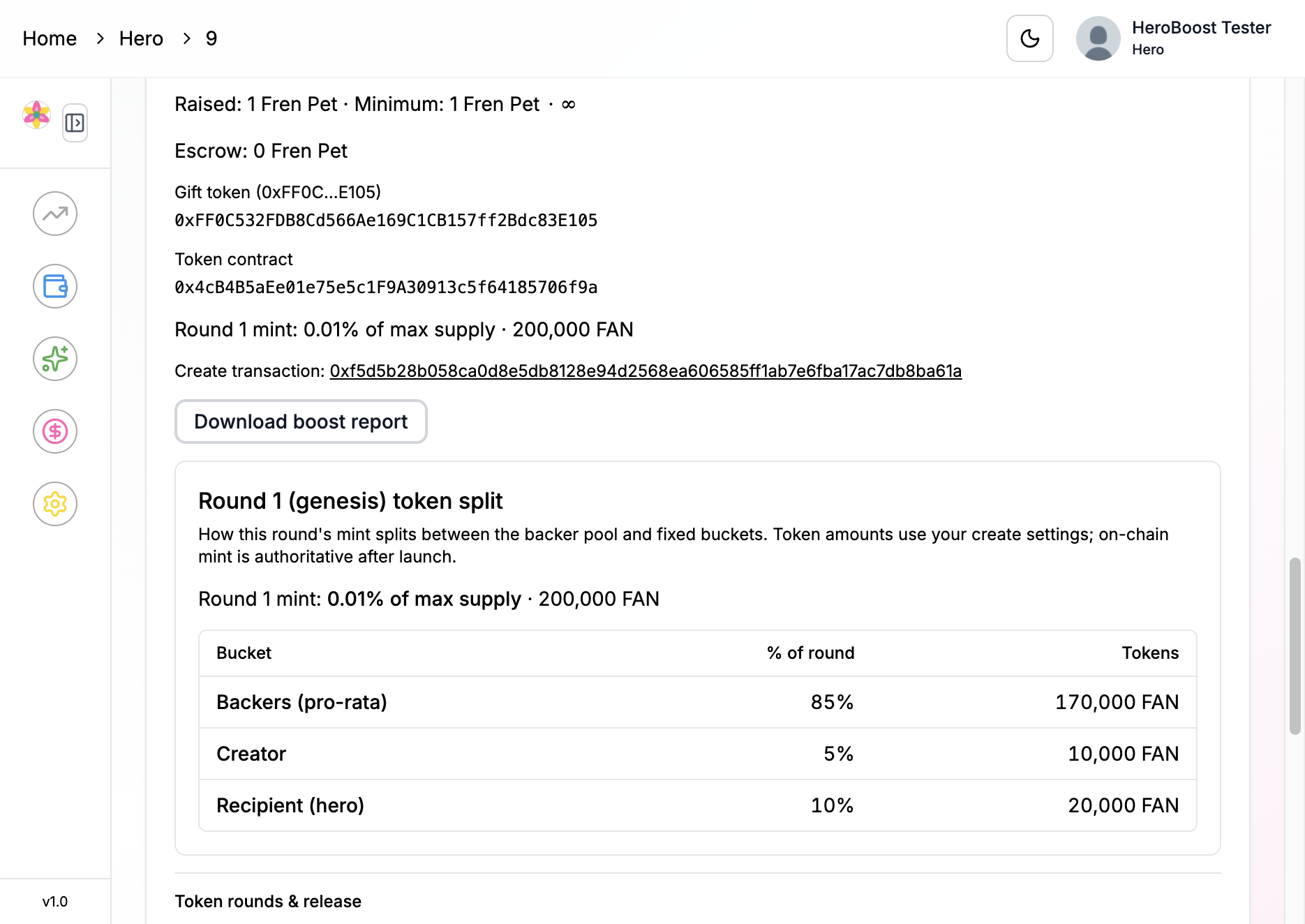The height and width of the screenshot is (924, 1305).
Task: Go to Hero breadcrumb
Action: point(141,38)
